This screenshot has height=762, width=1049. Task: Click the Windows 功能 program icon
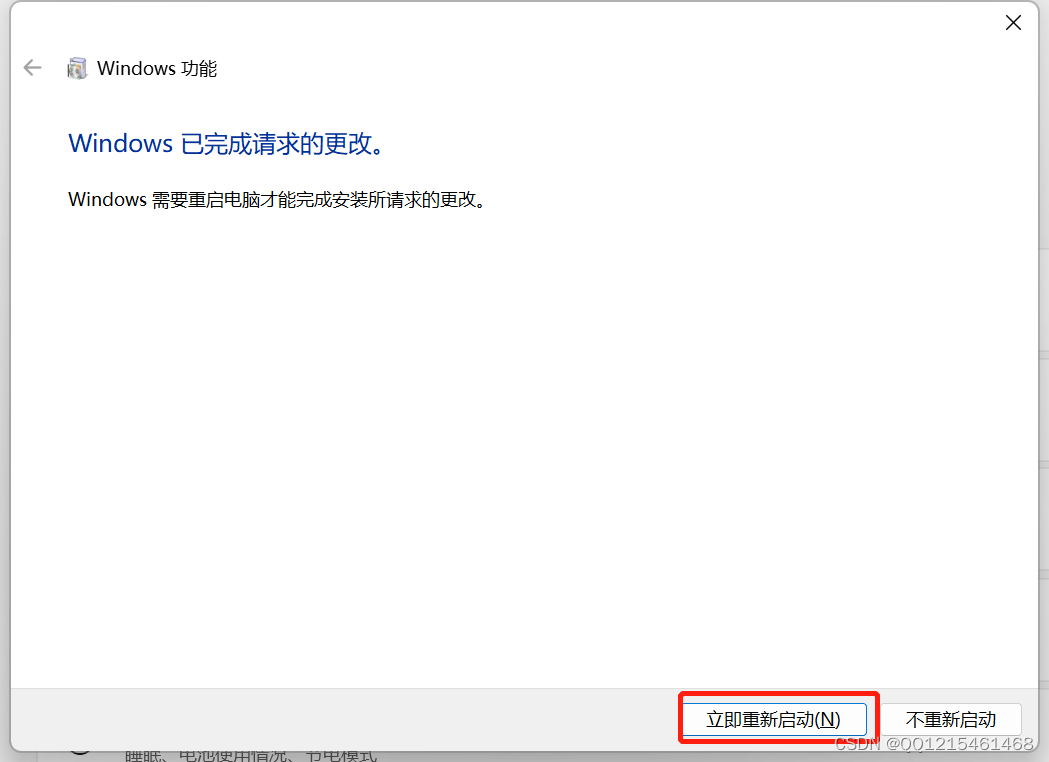[x=77, y=68]
